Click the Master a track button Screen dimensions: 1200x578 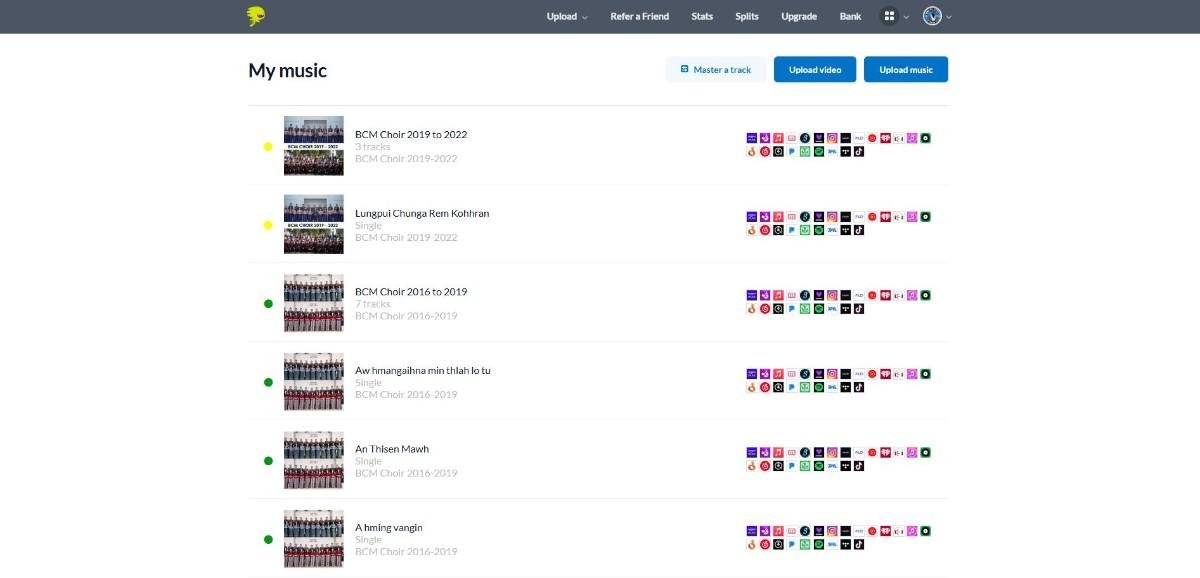point(716,70)
